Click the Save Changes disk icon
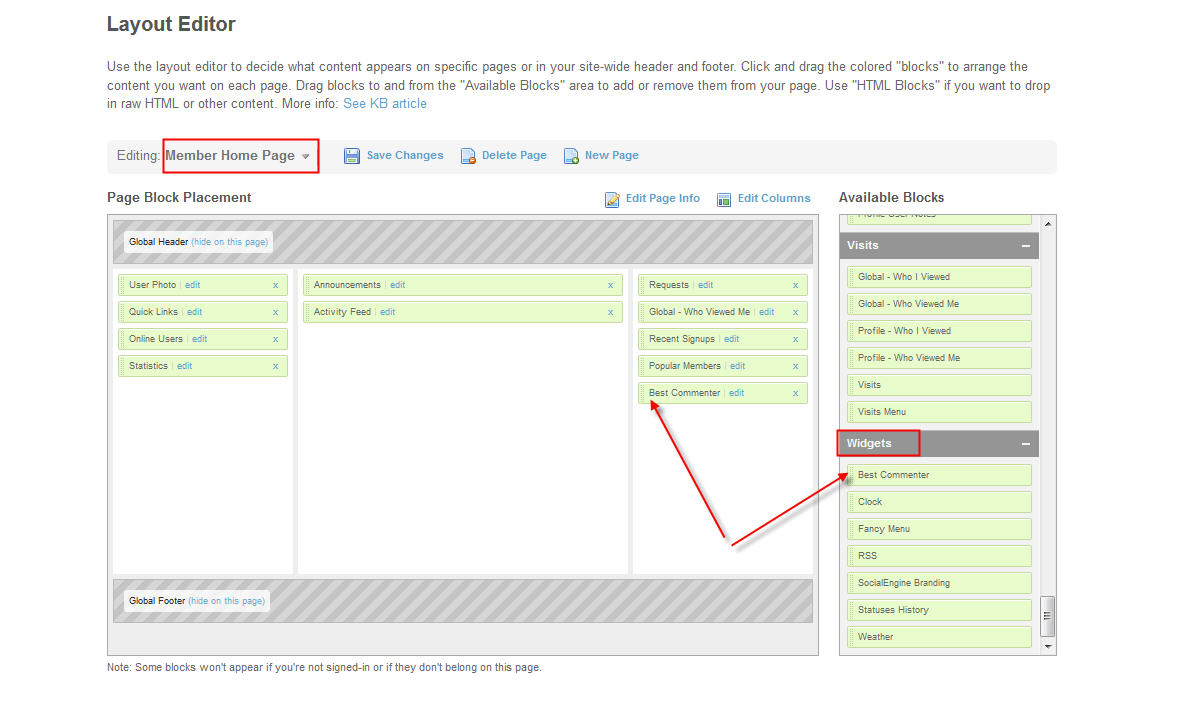This screenshot has height=703, width=1189. 351,156
